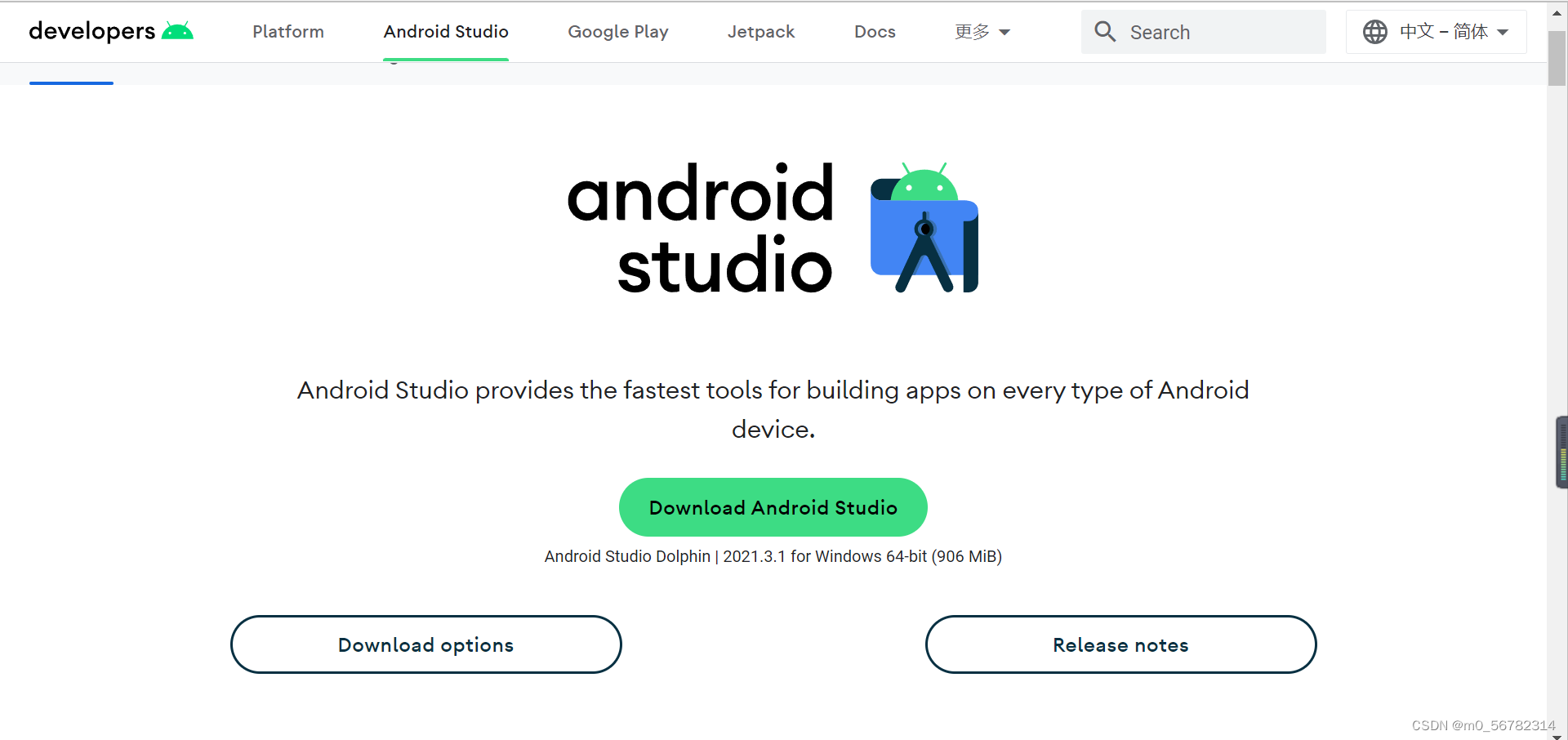Click the Android Studio compass logo image
1568x740 pixels.
(924, 227)
